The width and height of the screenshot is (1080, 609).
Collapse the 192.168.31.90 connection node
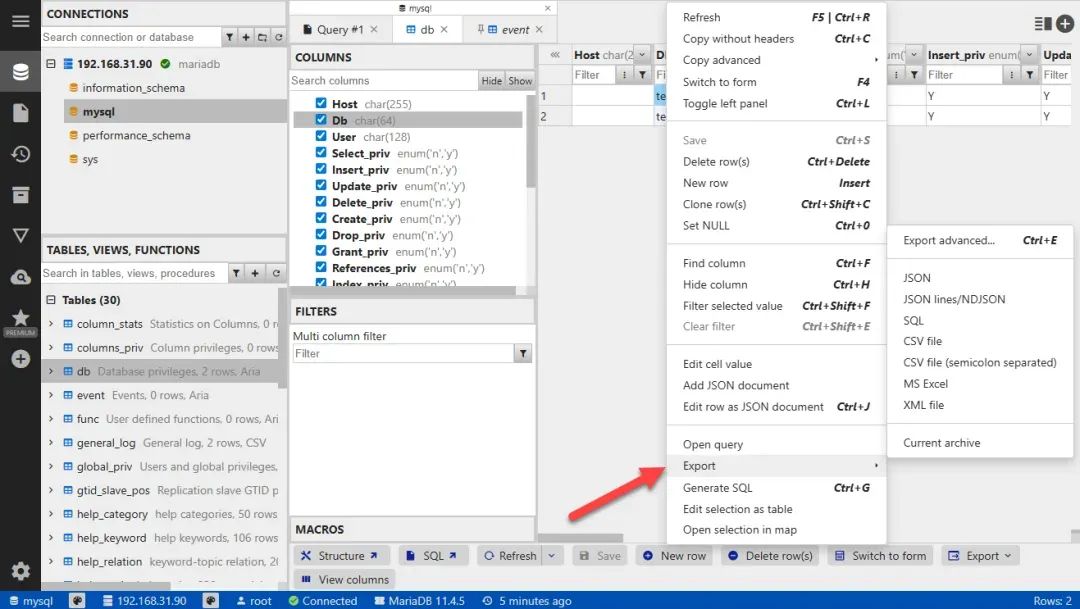point(52,64)
